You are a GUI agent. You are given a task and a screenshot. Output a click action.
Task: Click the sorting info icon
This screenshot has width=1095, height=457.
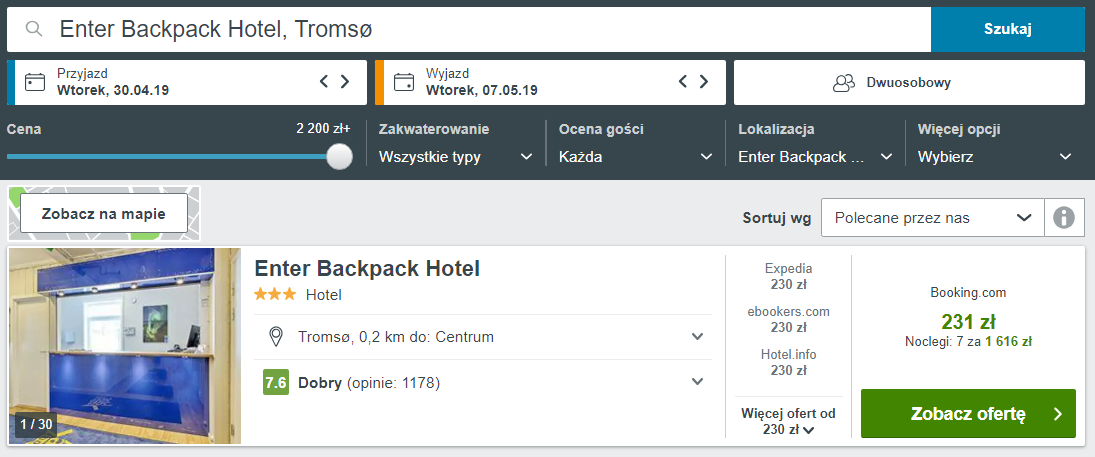click(x=1064, y=217)
